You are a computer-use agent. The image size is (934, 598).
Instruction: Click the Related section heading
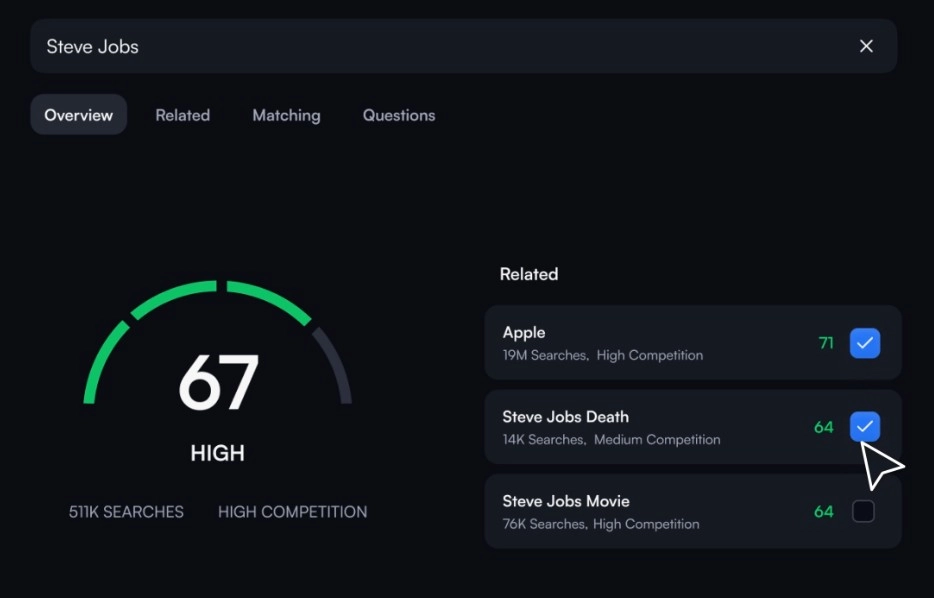[x=528, y=274]
